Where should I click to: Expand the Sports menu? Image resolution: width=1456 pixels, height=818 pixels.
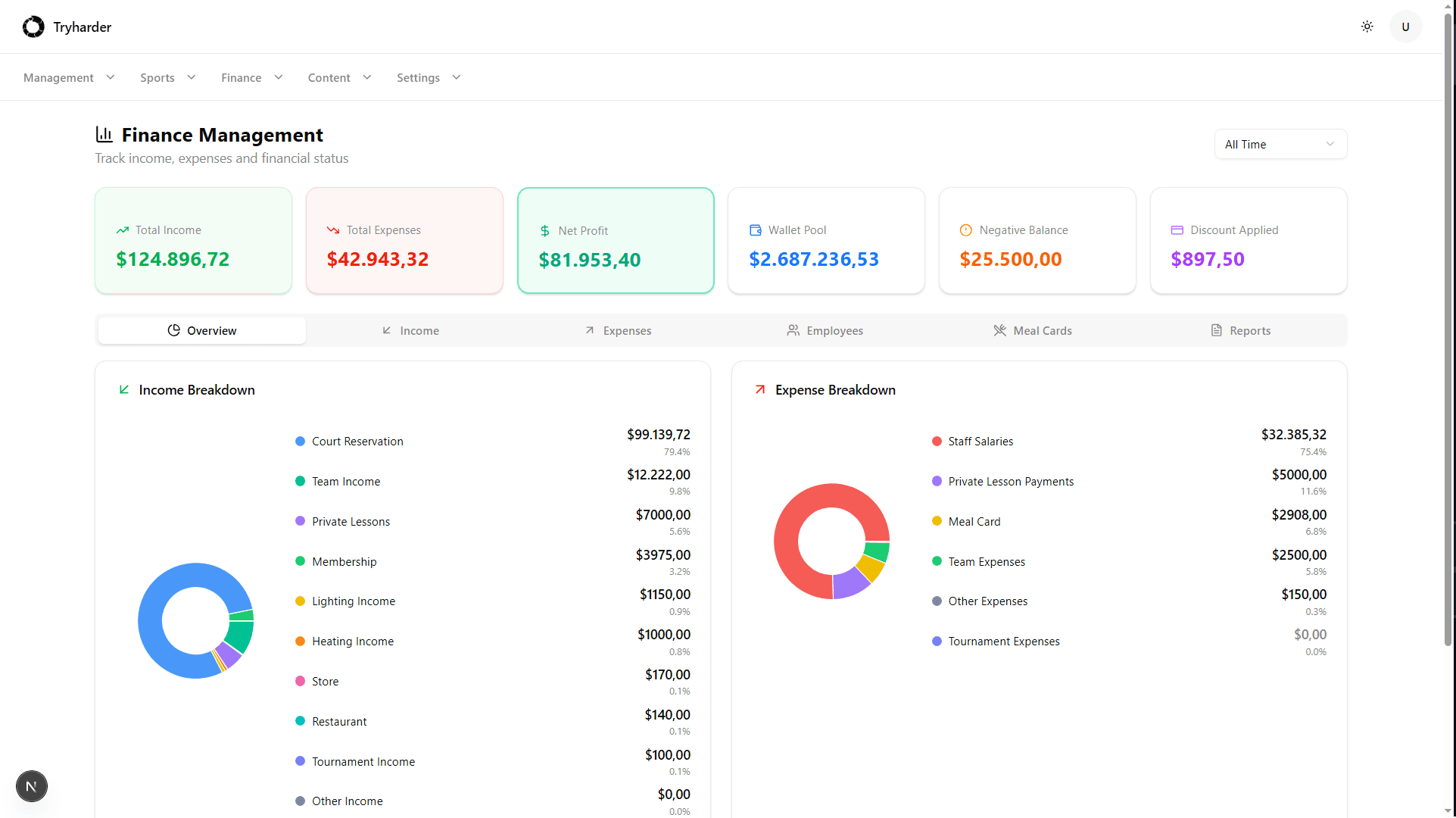pos(167,77)
